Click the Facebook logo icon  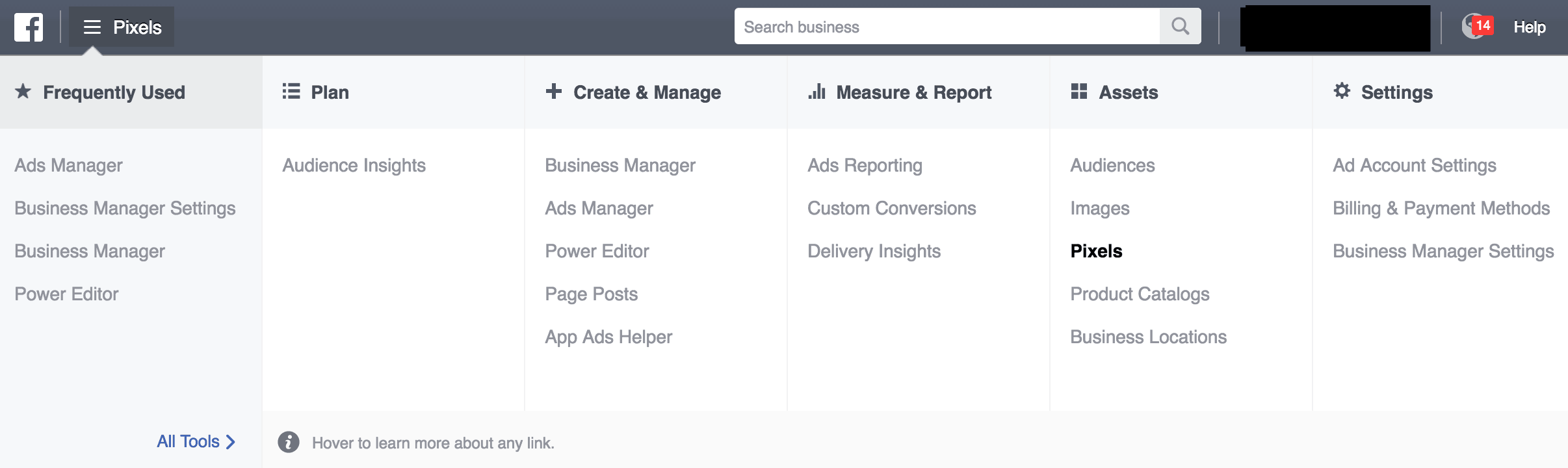29,27
